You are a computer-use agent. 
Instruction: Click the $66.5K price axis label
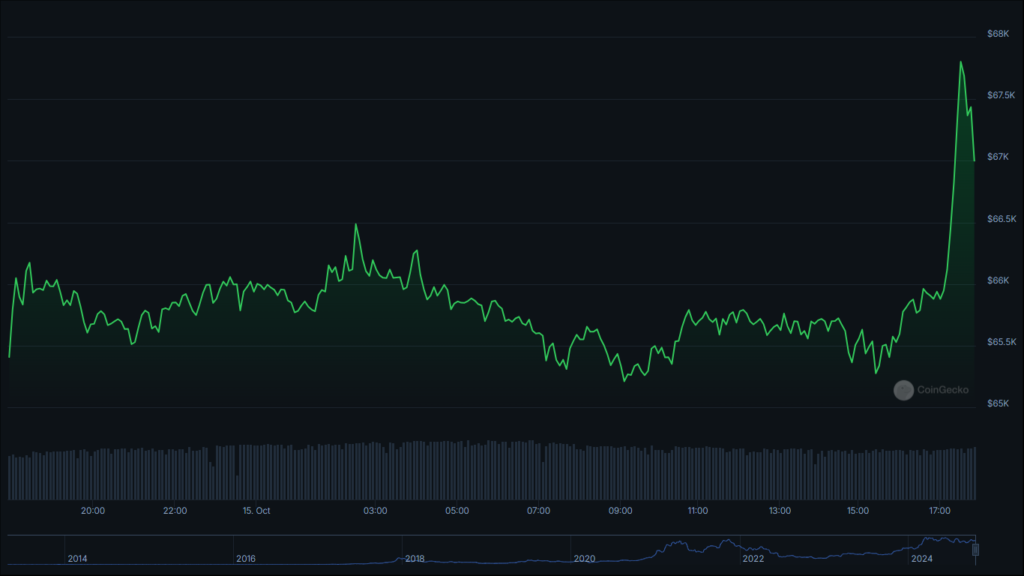[x=1001, y=219]
